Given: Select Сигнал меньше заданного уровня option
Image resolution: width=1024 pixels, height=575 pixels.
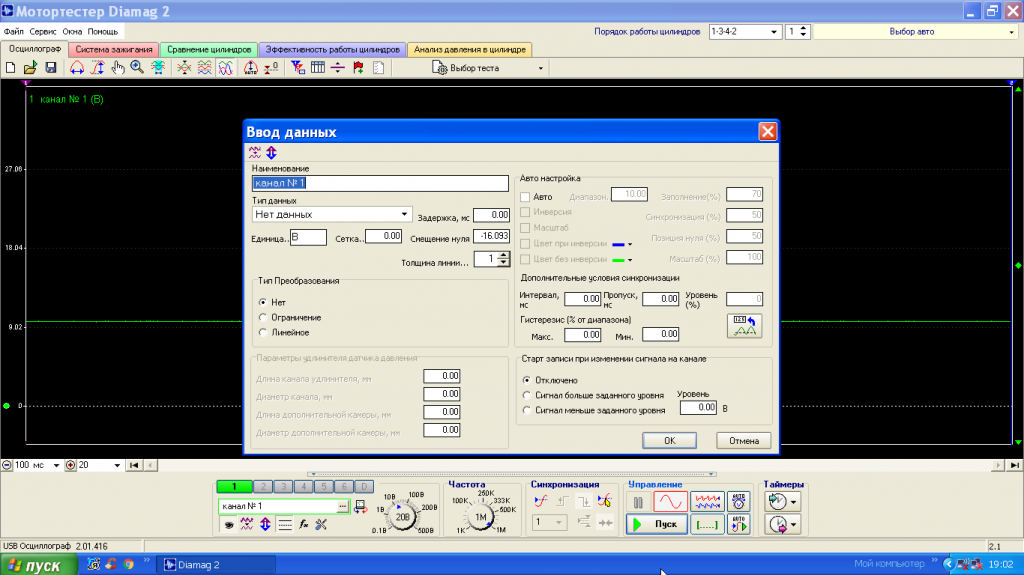Looking at the screenshot, I should [x=526, y=410].
